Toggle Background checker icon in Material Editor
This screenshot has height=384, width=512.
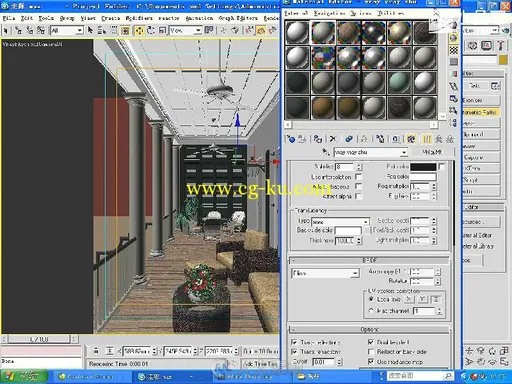click(454, 50)
